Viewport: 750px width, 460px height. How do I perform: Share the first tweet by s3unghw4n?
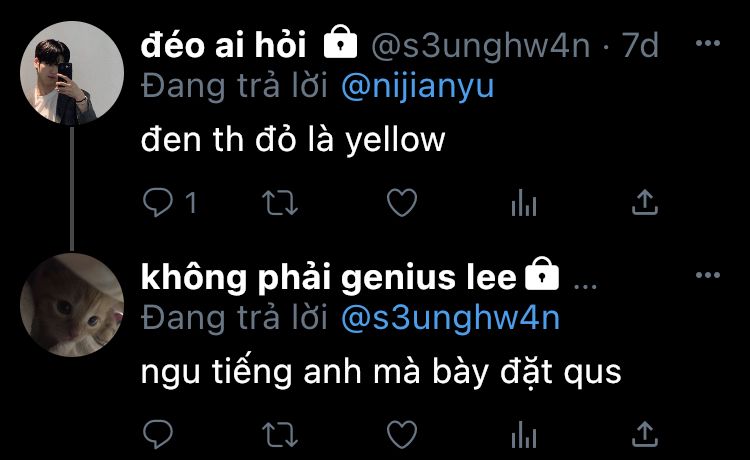coord(645,202)
